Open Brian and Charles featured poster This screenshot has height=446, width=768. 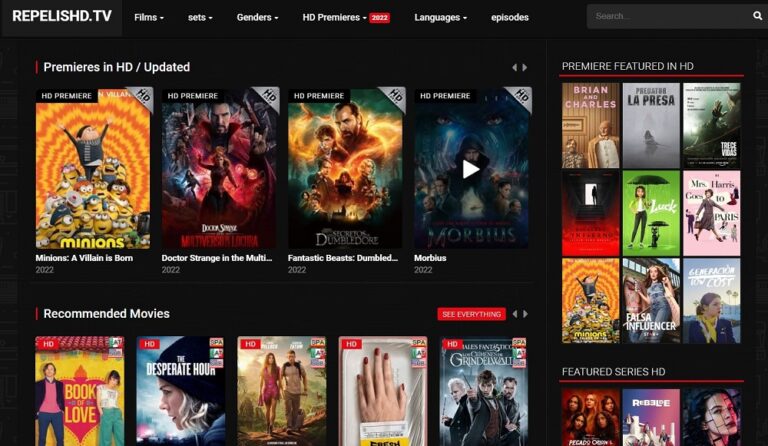(591, 125)
